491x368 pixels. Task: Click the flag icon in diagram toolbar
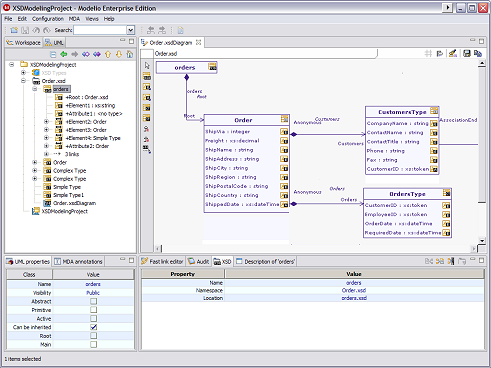[440, 53]
